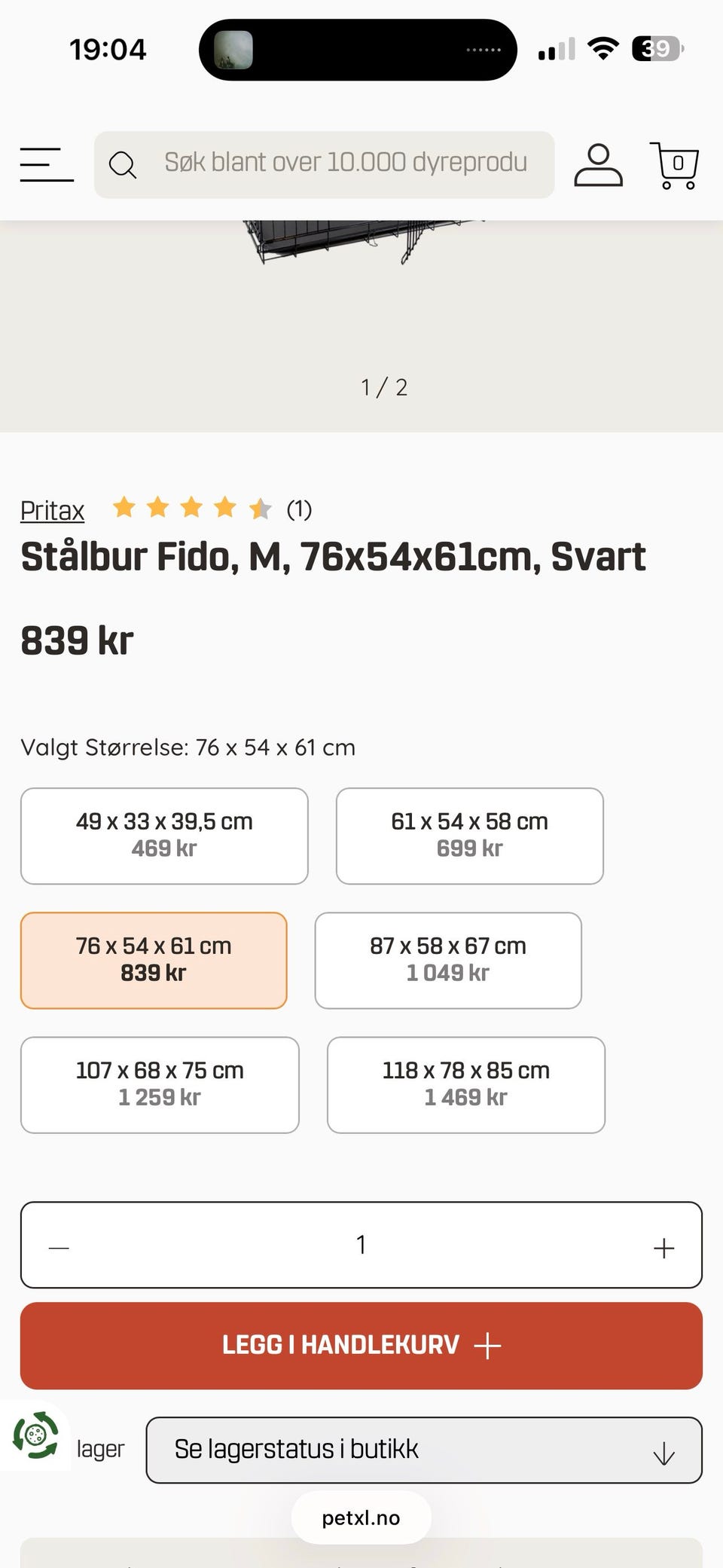Tap the green cookie settings icon
Viewport: 723px width, 1568px height.
[35, 1435]
